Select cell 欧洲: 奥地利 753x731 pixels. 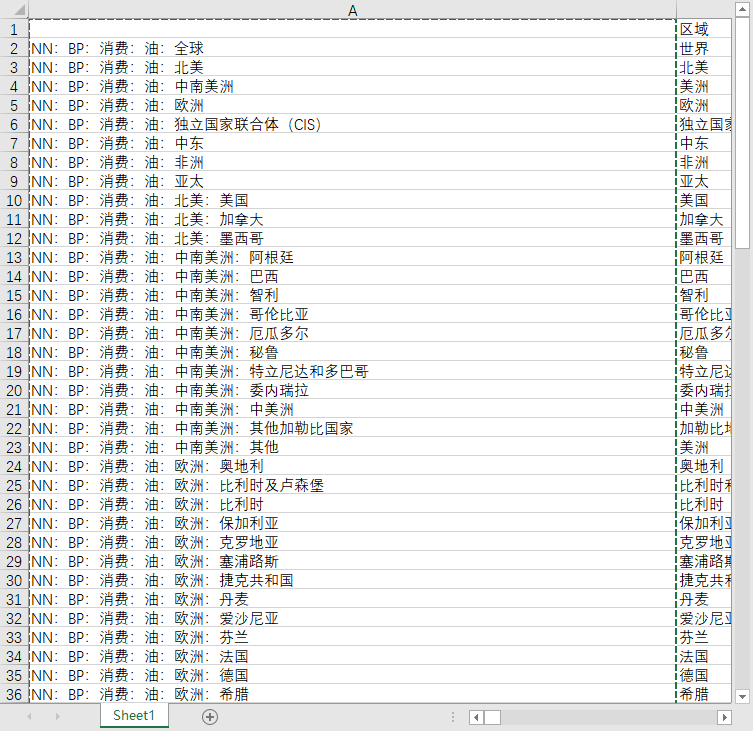[x=352, y=466]
